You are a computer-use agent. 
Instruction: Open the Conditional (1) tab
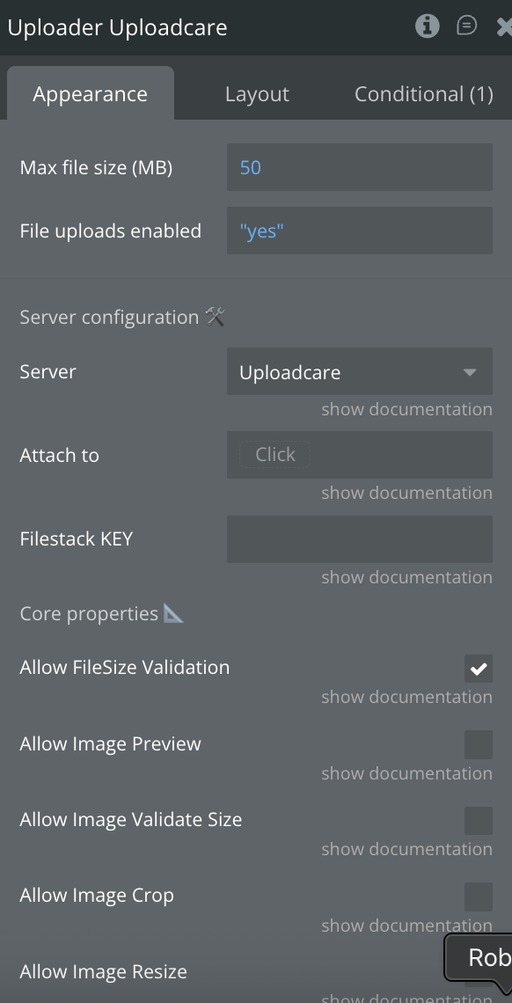424,94
